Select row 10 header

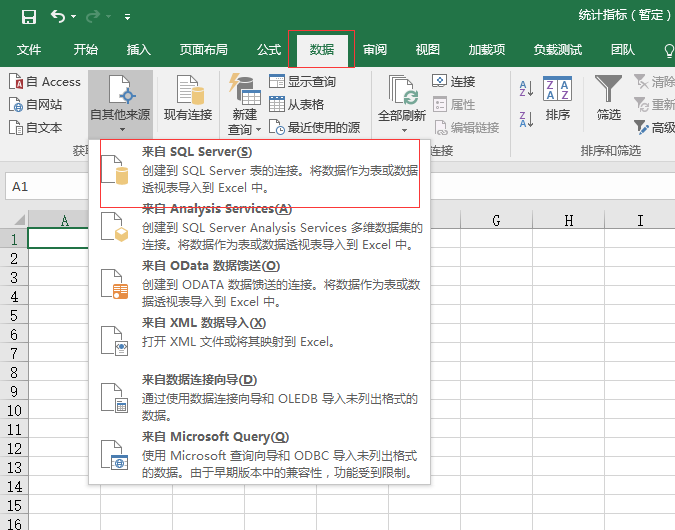click(x=14, y=410)
